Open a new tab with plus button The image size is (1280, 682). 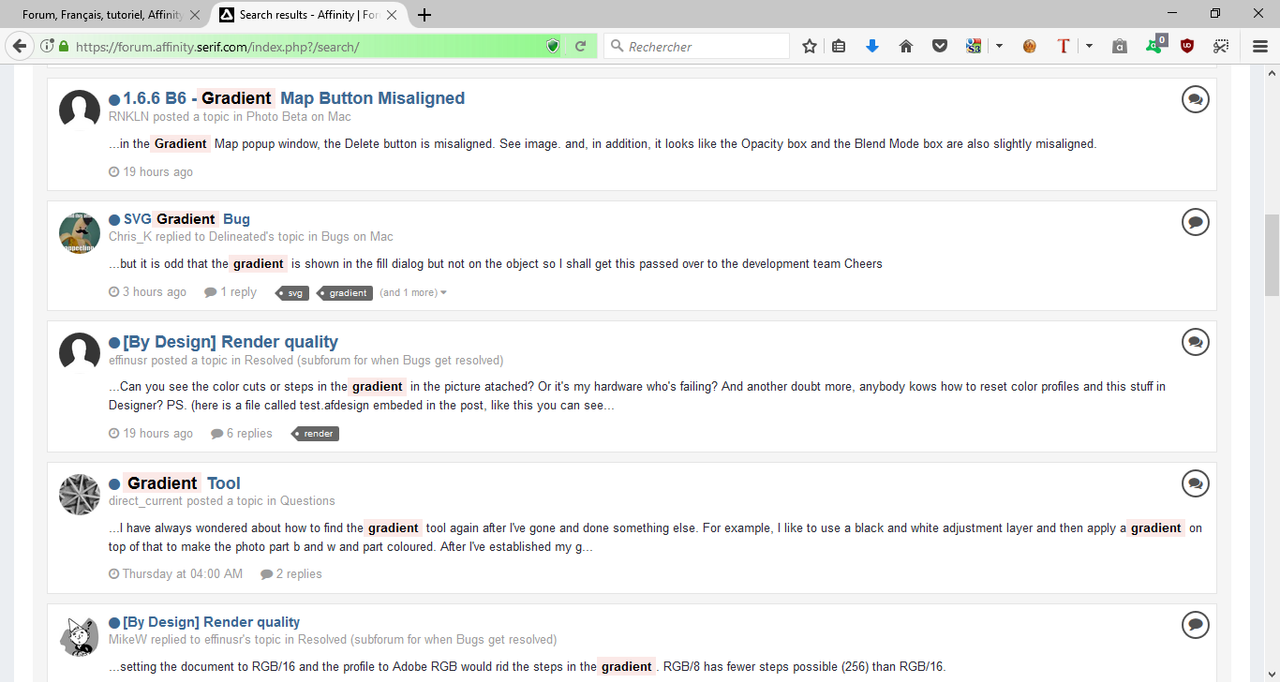click(x=425, y=14)
